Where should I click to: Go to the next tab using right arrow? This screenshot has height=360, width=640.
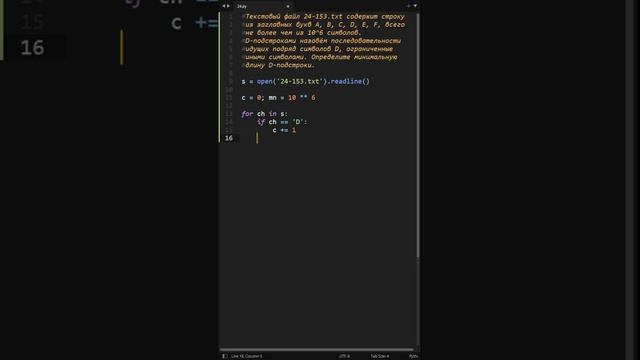pos(228,6)
